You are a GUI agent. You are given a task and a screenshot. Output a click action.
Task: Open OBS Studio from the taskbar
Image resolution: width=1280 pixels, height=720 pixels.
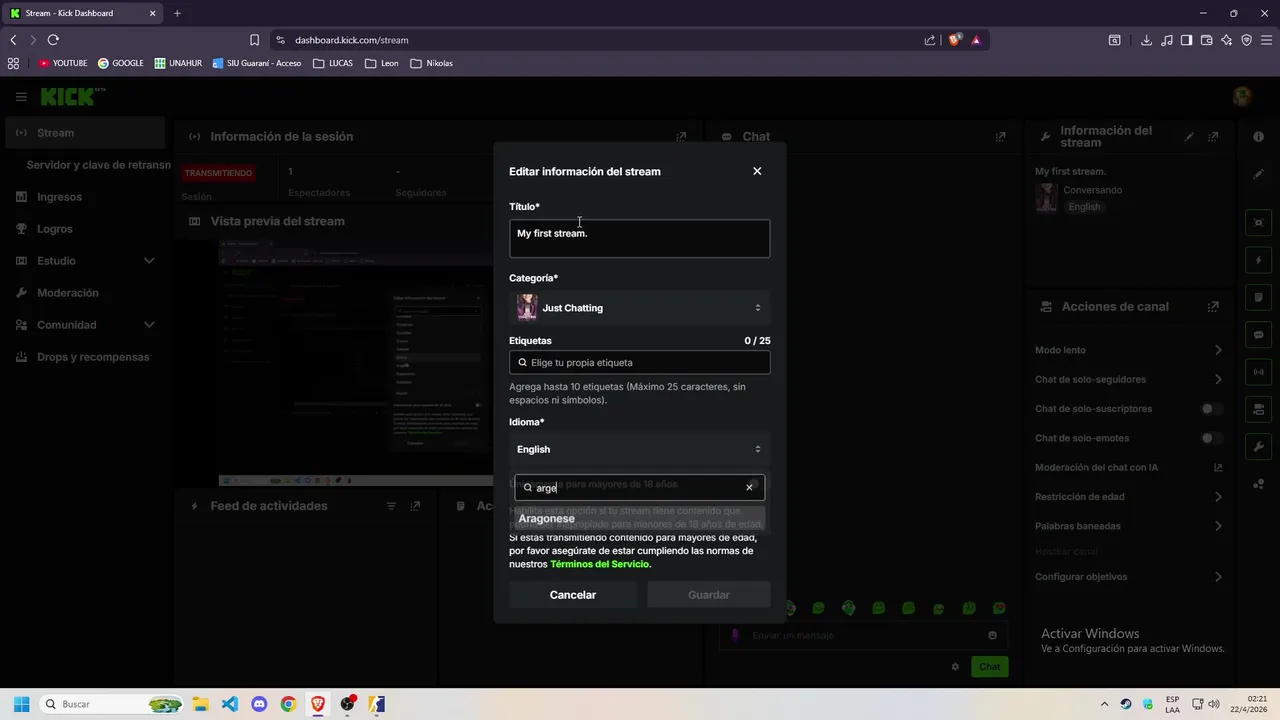click(x=347, y=704)
